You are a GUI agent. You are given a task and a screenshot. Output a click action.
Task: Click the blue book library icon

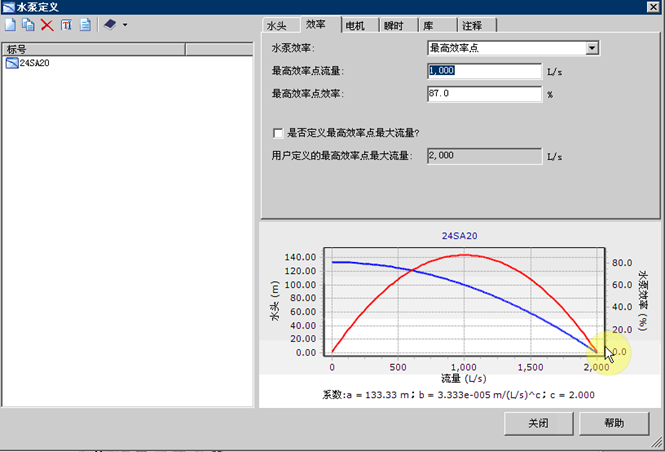(x=109, y=24)
